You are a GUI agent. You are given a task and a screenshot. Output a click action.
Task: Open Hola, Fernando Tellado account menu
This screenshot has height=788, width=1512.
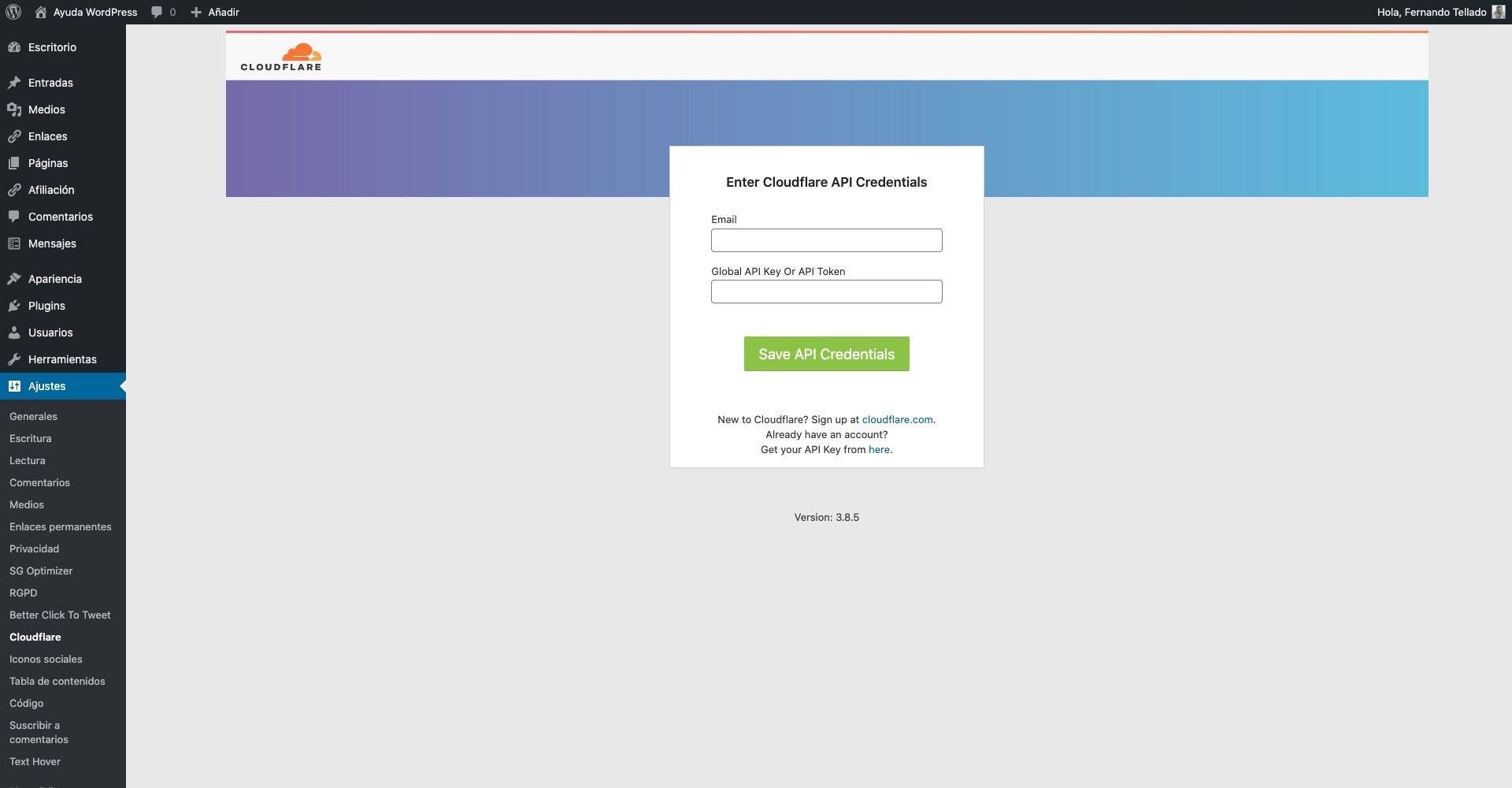click(x=1431, y=12)
